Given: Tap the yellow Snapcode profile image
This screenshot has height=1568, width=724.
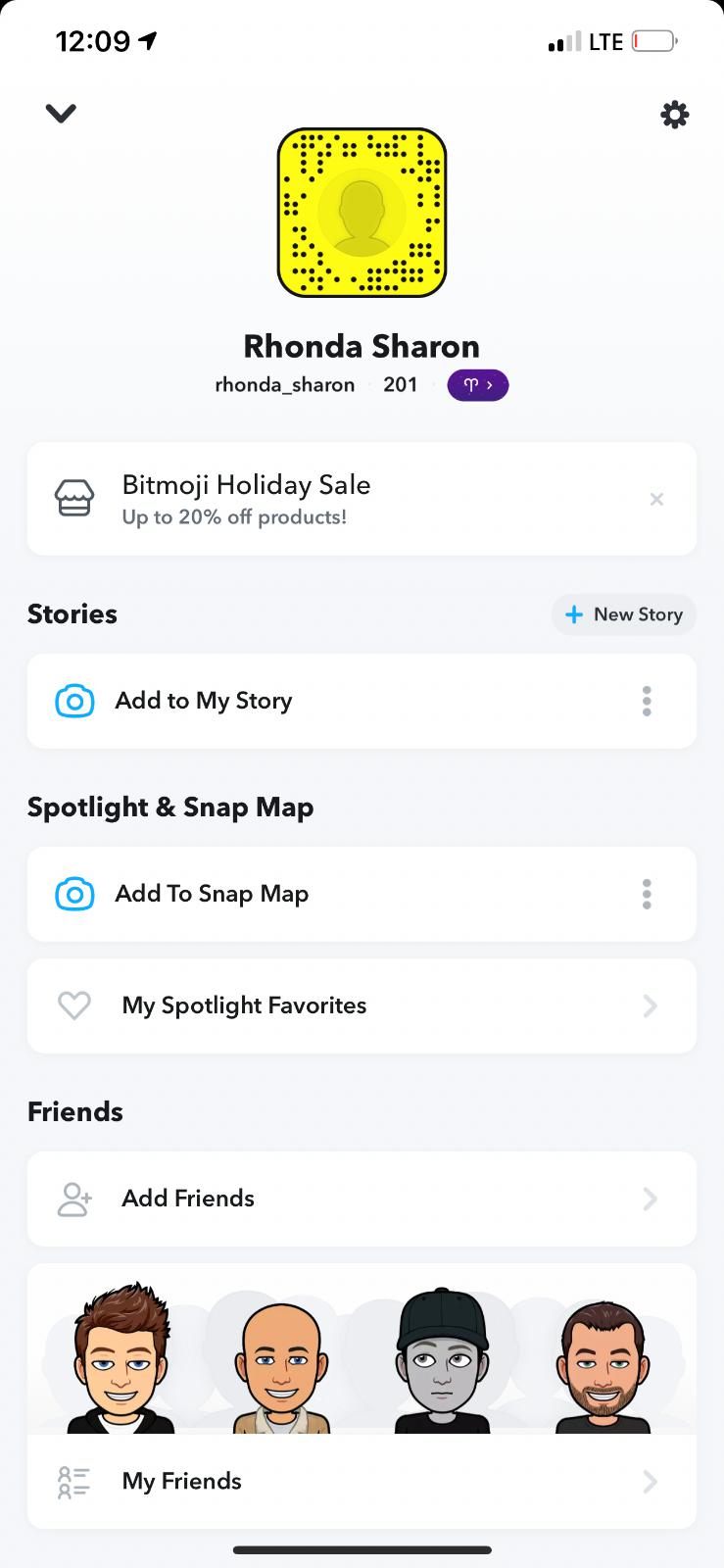Looking at the screenshot, I should [362, 213].
